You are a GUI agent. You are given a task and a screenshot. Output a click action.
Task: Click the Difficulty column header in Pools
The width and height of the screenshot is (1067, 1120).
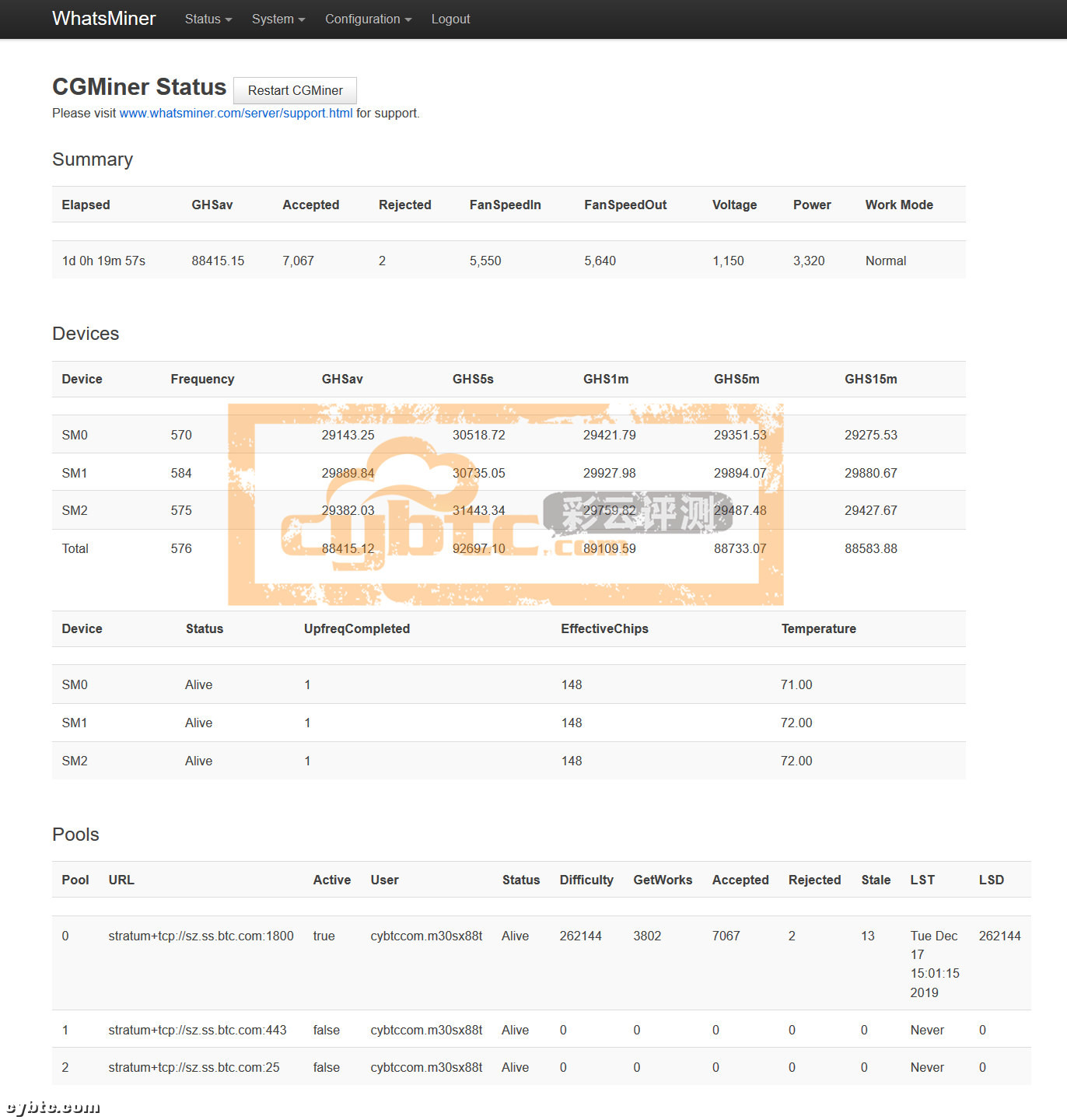coord(586,880)
